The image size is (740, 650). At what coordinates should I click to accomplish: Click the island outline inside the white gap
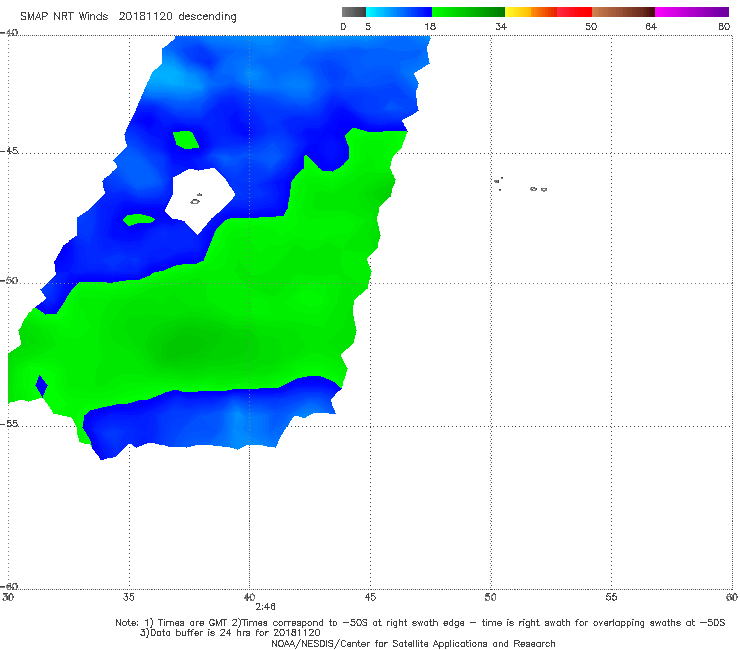(x=196, y=200)
